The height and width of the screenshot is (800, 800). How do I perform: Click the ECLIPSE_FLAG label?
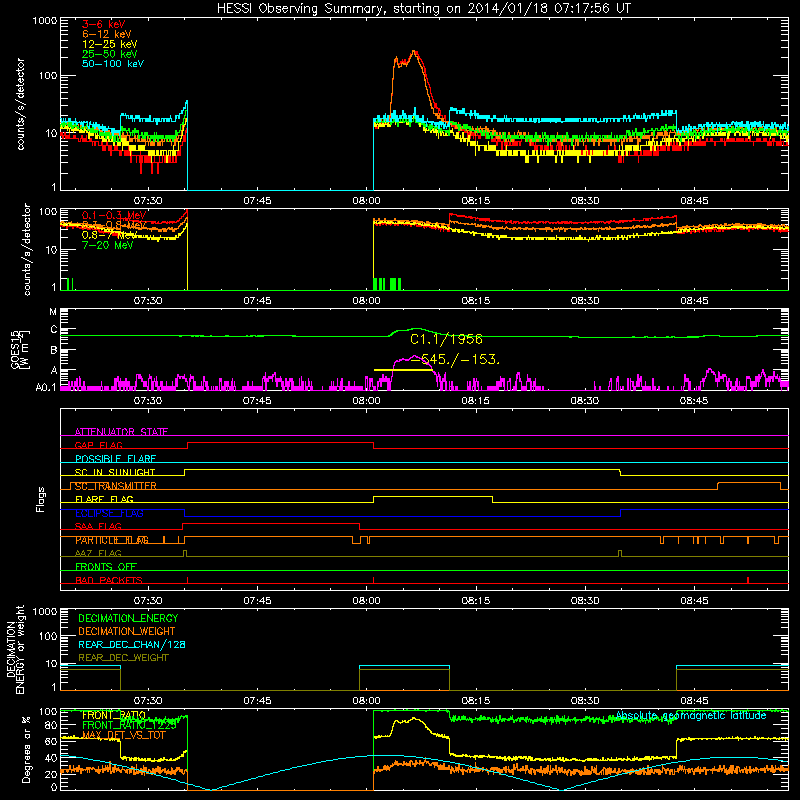pos(109,513)
